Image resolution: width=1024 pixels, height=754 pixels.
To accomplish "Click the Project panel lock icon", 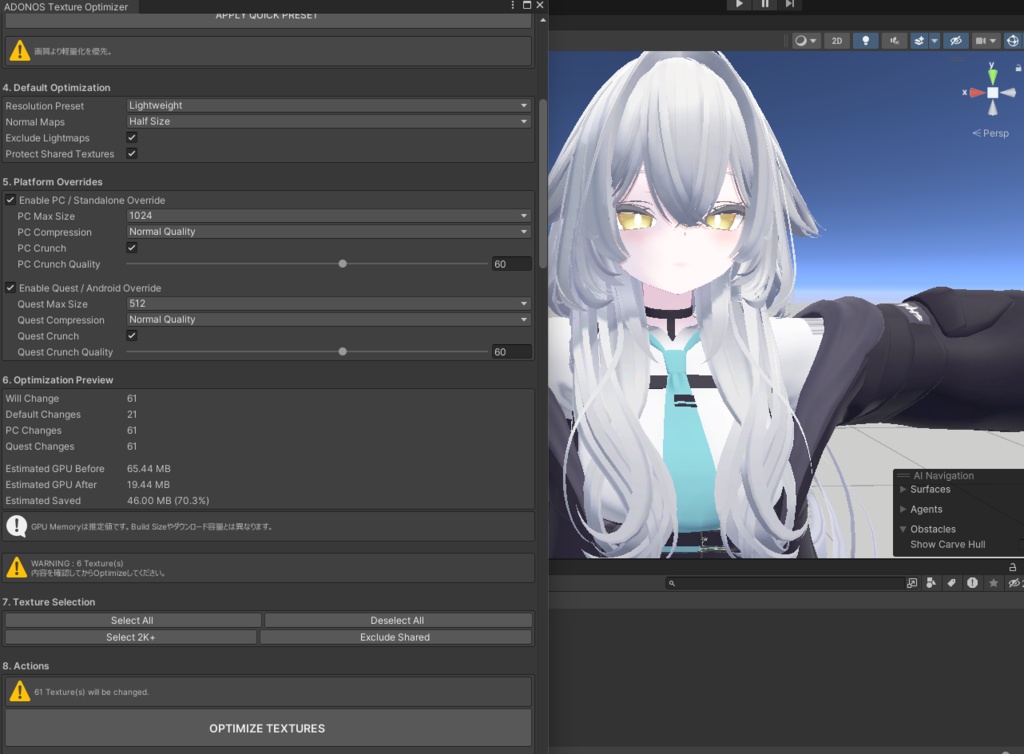I will (1013, 567).
